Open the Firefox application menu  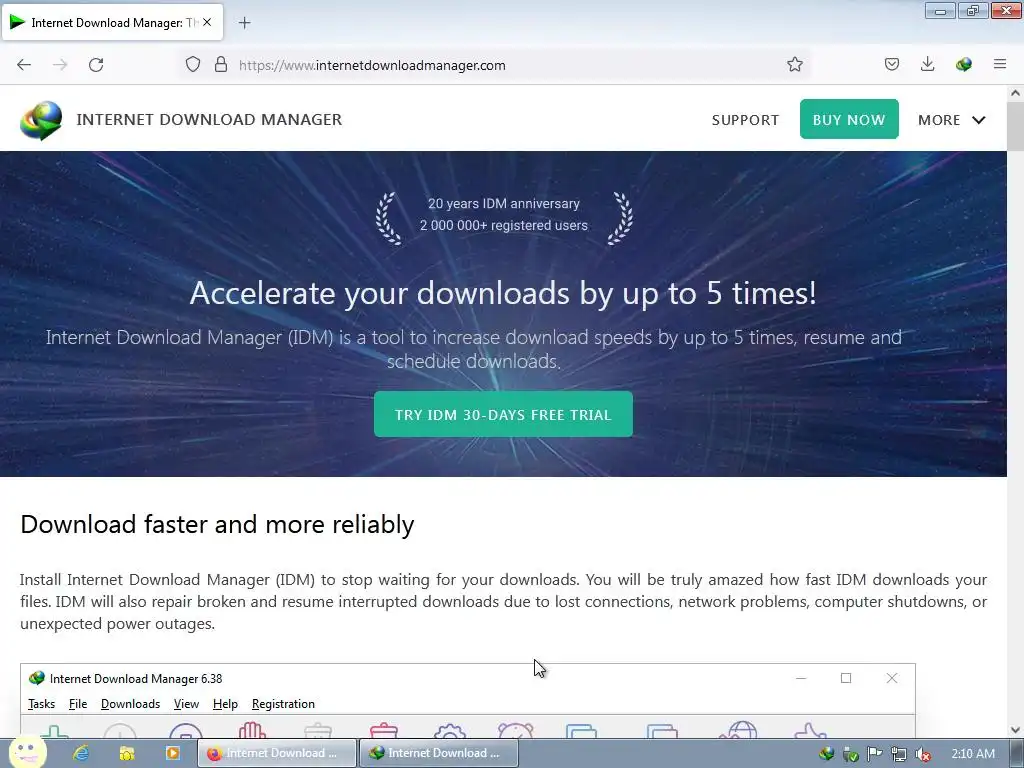click(1000, 64)
